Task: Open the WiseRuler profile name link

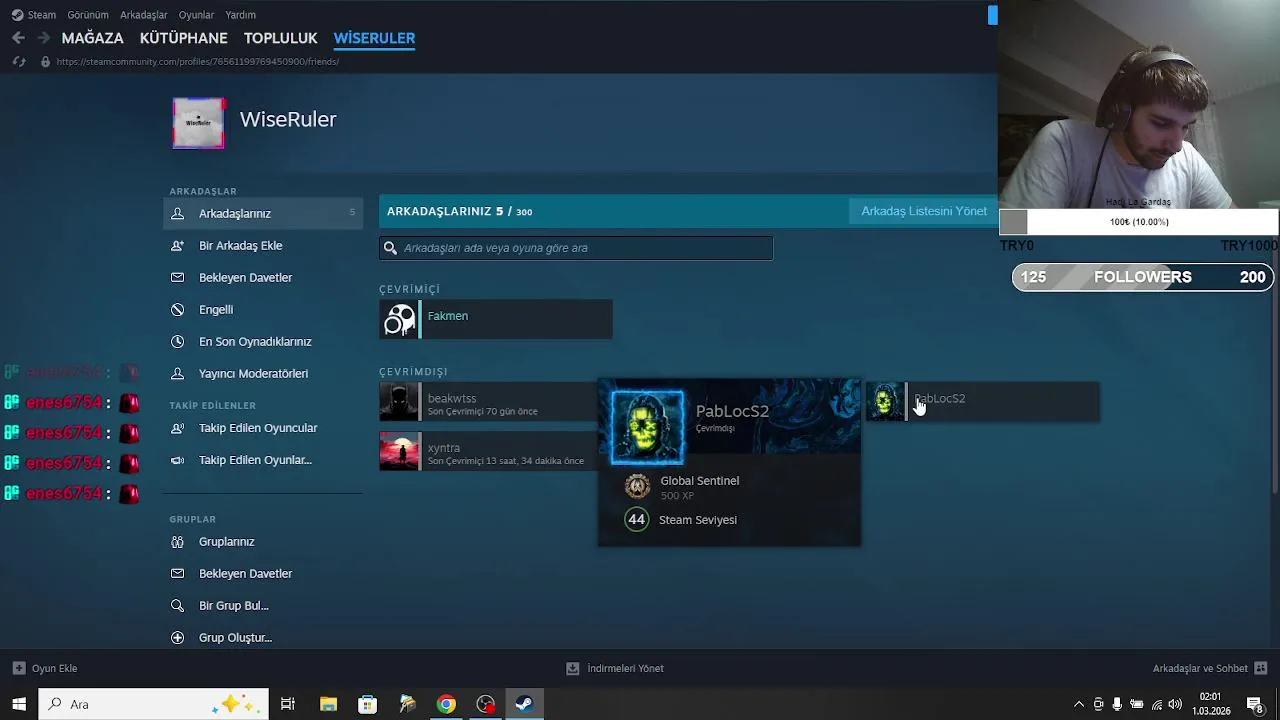Action: 288,119
